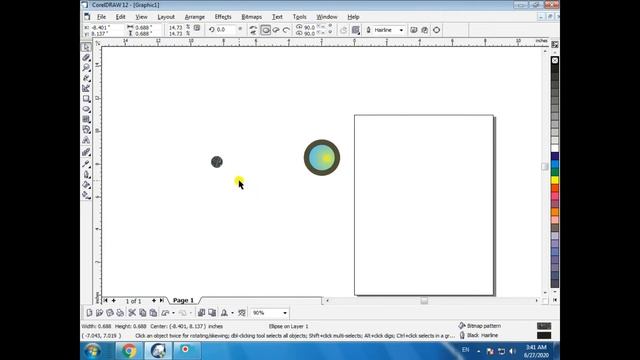
Task: Open the Outline tool flyout
Action: (x=86, y=174)
